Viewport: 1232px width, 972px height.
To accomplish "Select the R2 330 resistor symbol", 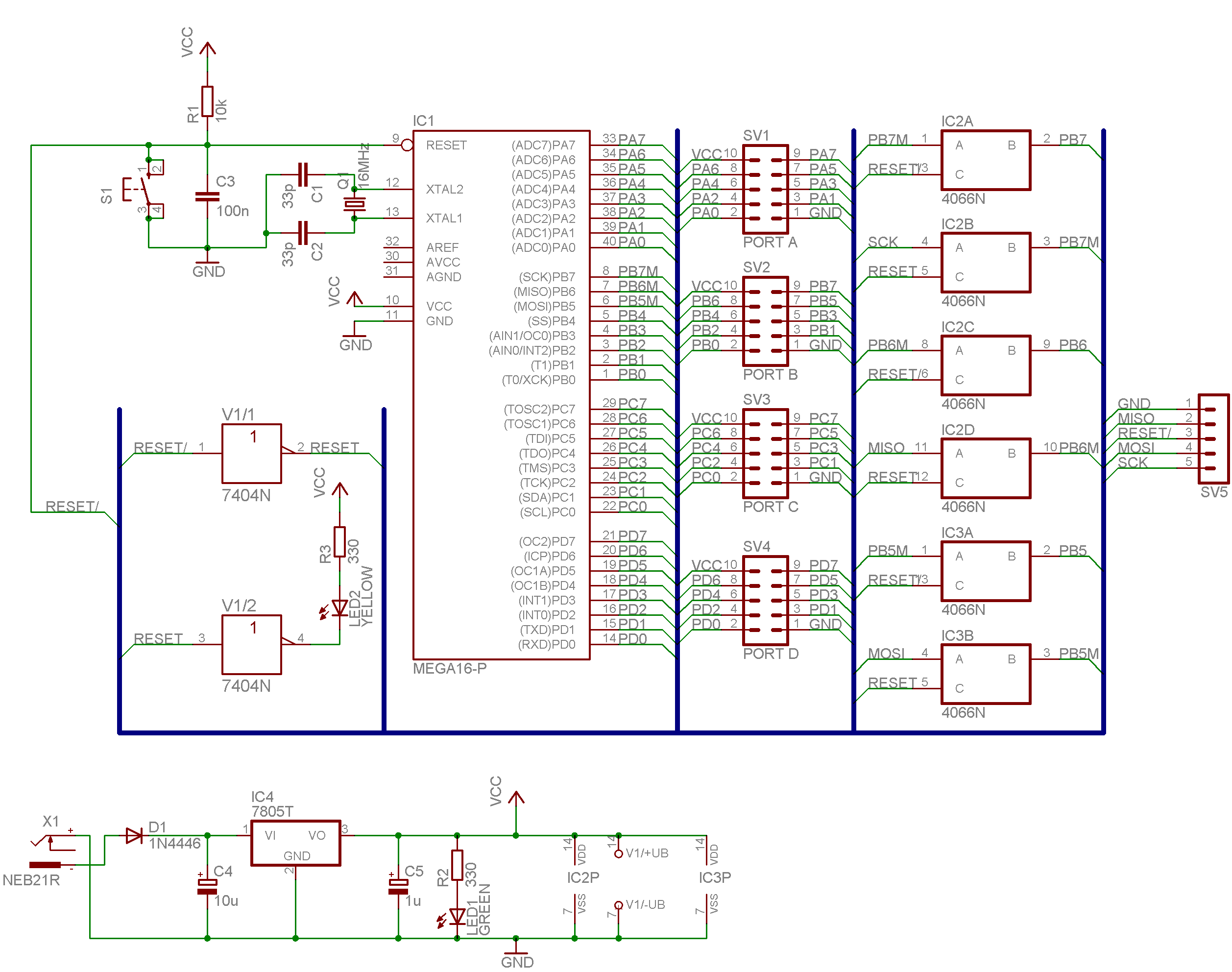I will (457, 865).
